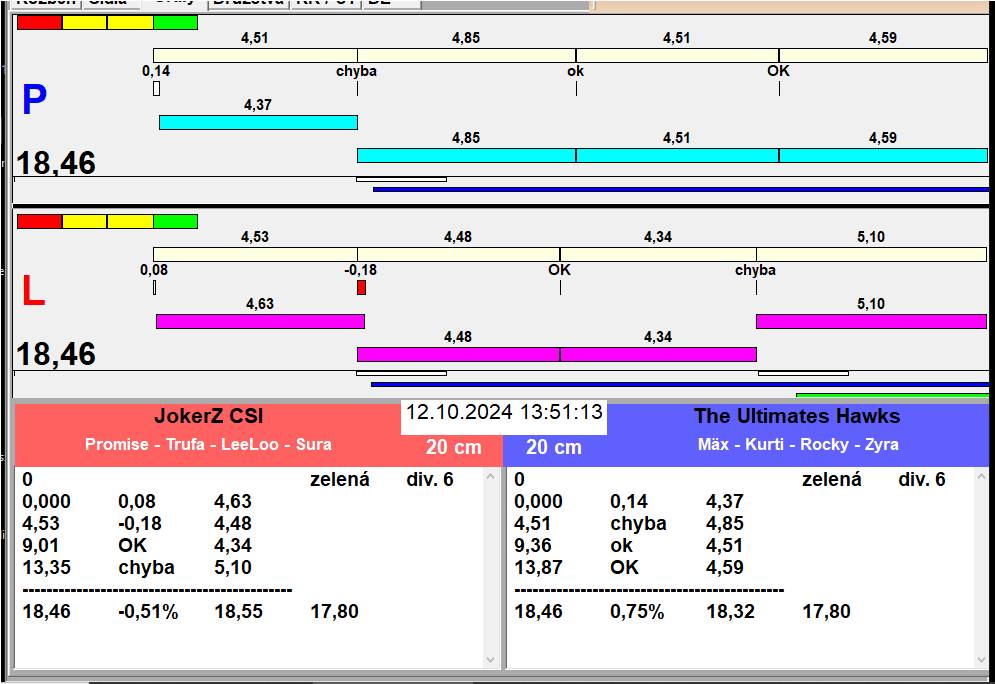Click the -0,51% value in JokerZ results
The image size is (995, 684).
click(148, 612)
